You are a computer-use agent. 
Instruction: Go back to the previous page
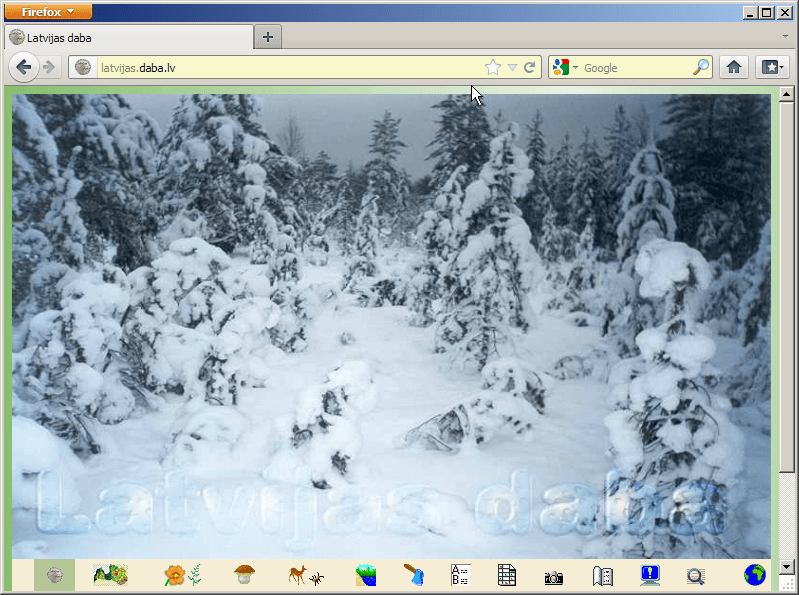pos(23,67)
